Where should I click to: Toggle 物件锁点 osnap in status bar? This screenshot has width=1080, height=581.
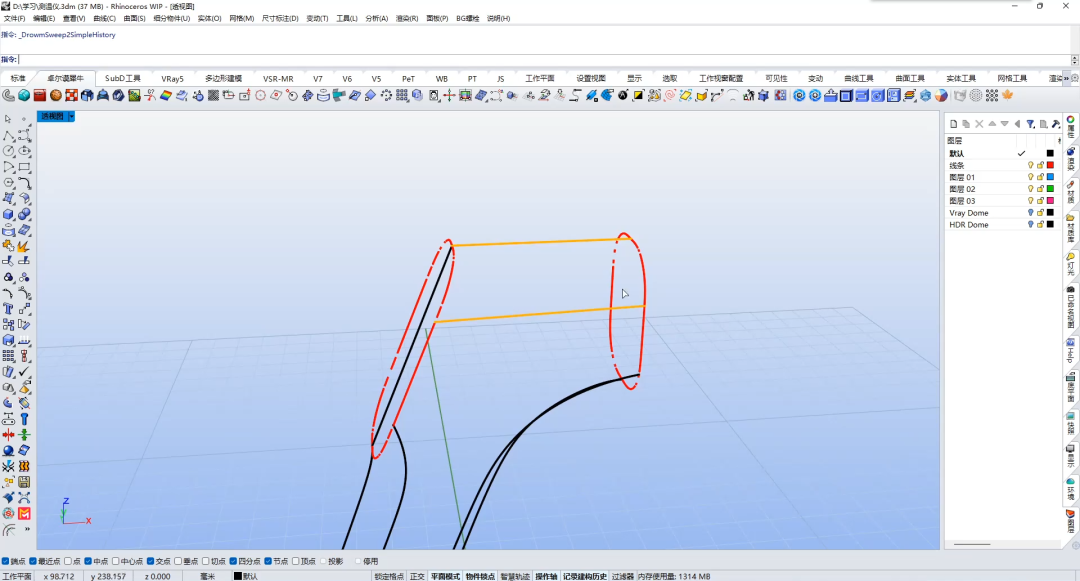pos(480,577)
